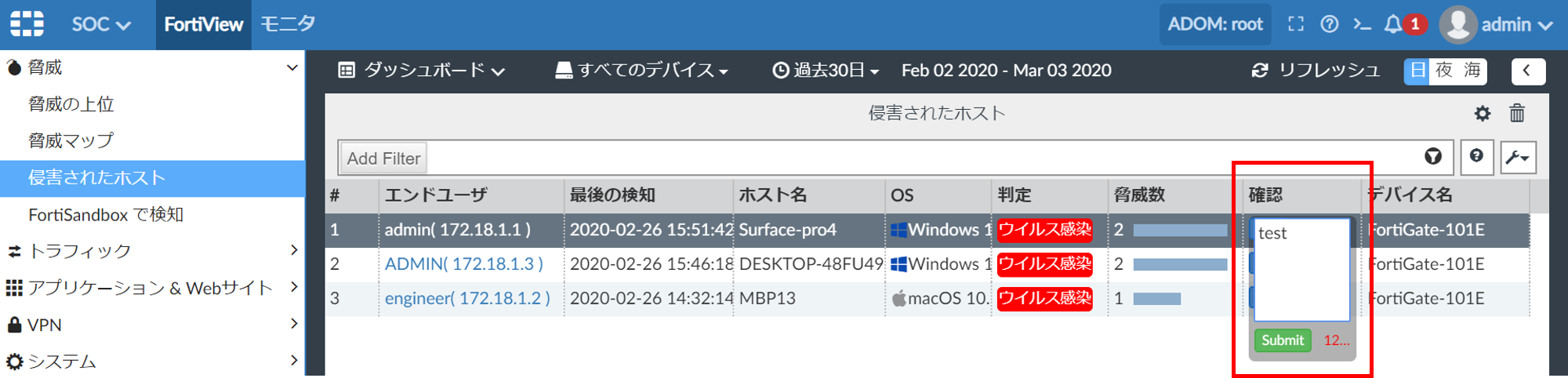Open すべてのデバイス device dropdown
The width and height of the screenshot is (1568, 378).
[x=642, y=71]
